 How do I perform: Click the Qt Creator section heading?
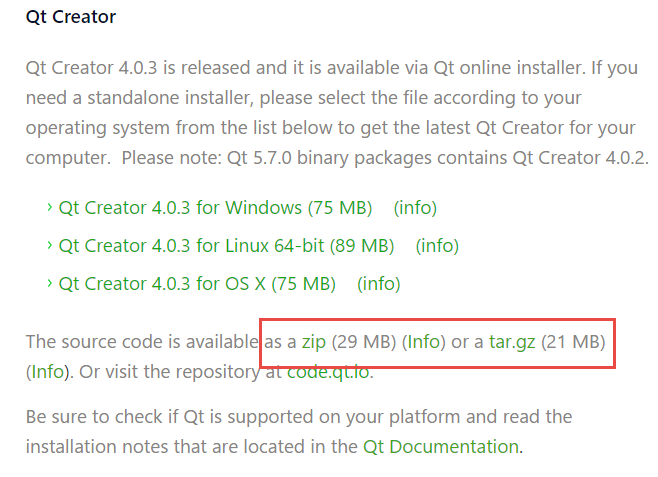pyautogui.click(x=70, y=17)
